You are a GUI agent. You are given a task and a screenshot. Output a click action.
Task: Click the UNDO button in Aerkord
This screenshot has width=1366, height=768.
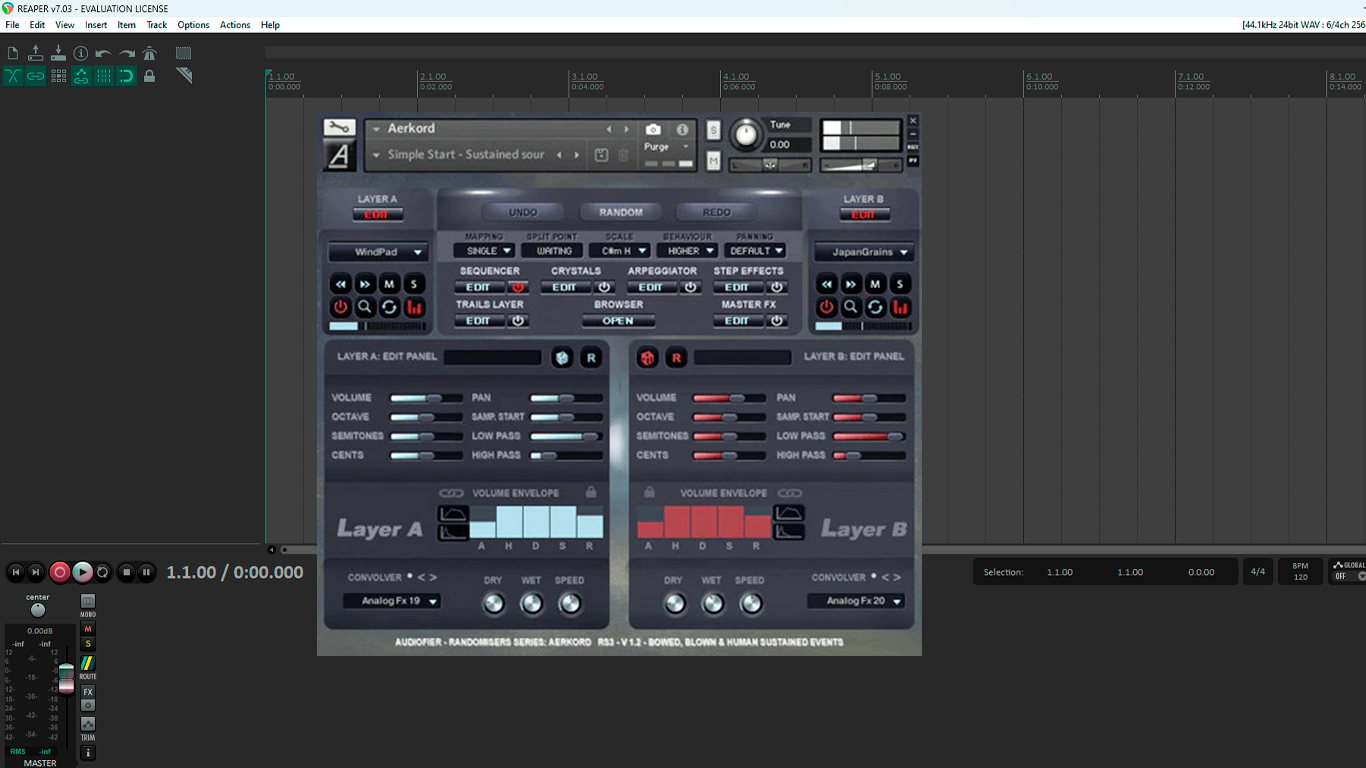523,212
